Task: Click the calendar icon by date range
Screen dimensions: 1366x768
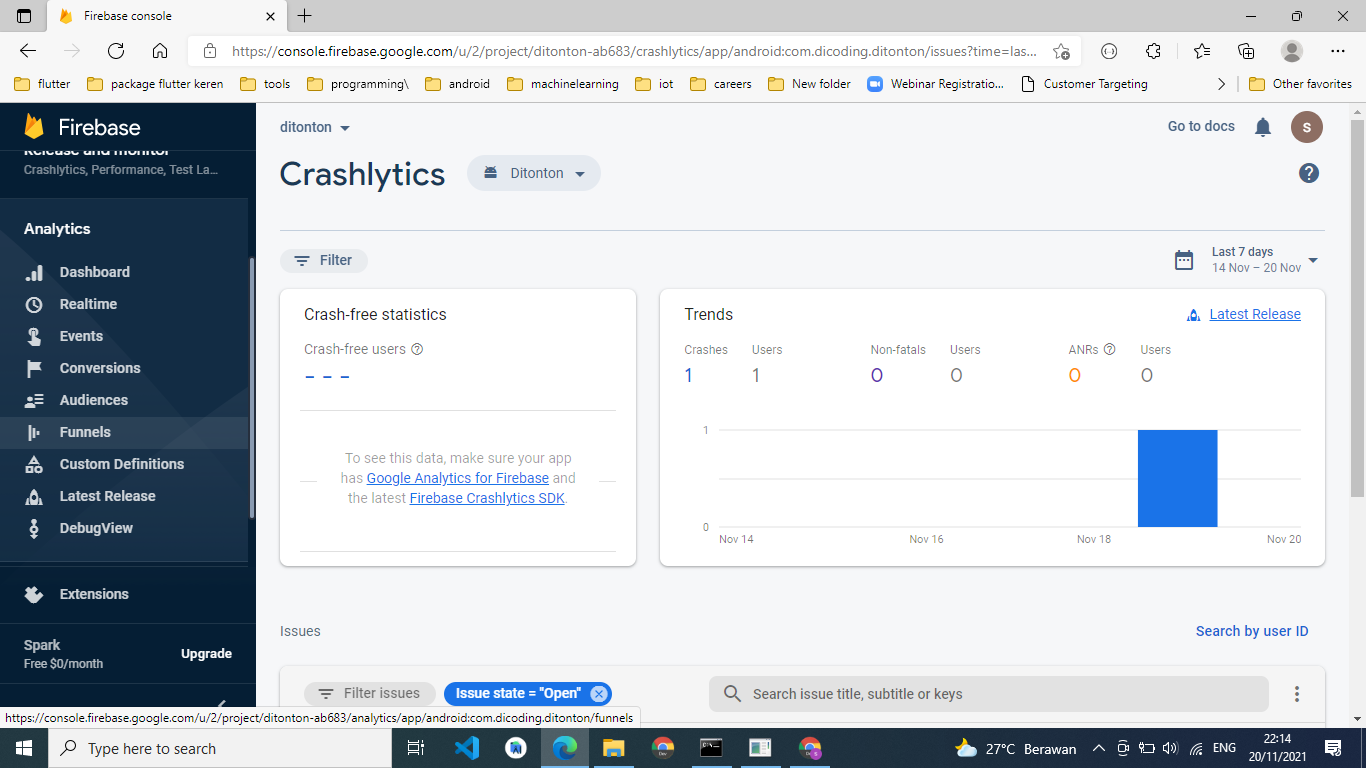Action: point(1184,260)
